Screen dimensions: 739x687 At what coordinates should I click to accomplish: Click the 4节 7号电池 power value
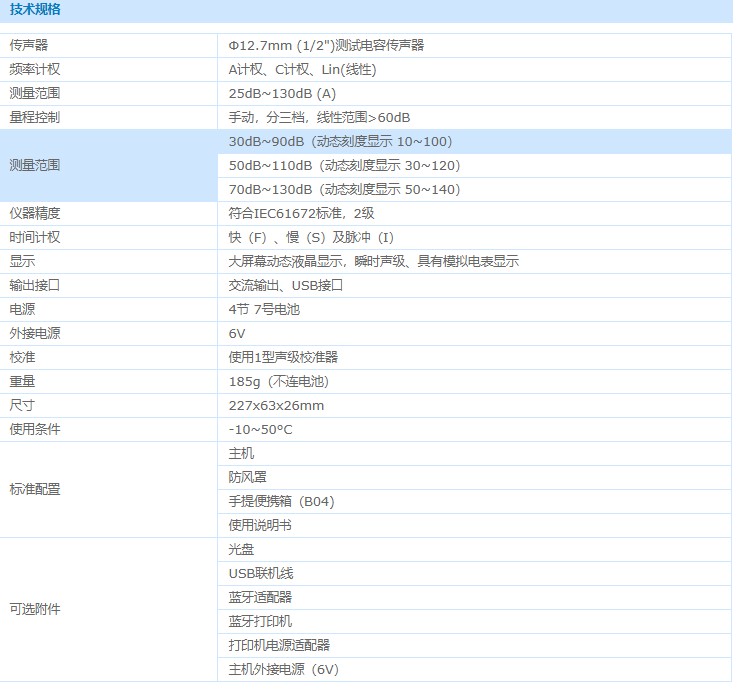[x=264, y=309]
